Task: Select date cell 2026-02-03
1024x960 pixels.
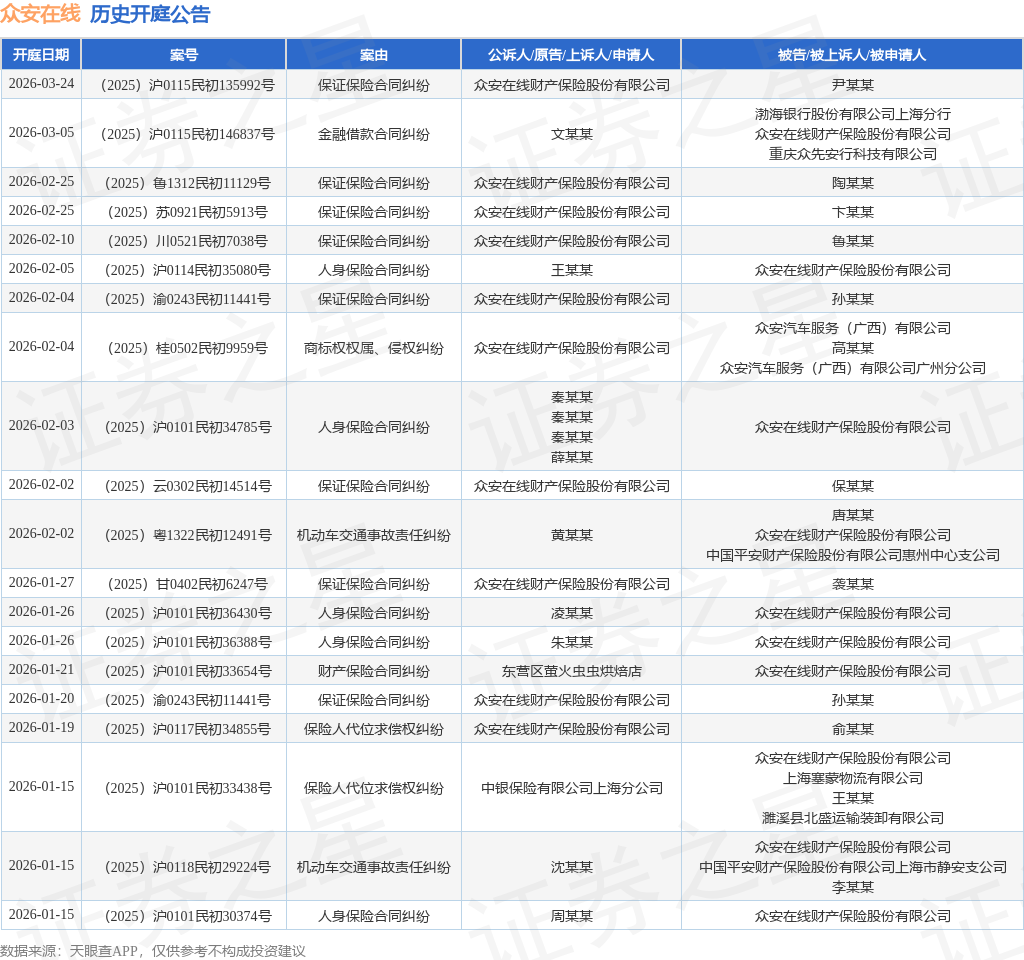Action: pos(41,426)
